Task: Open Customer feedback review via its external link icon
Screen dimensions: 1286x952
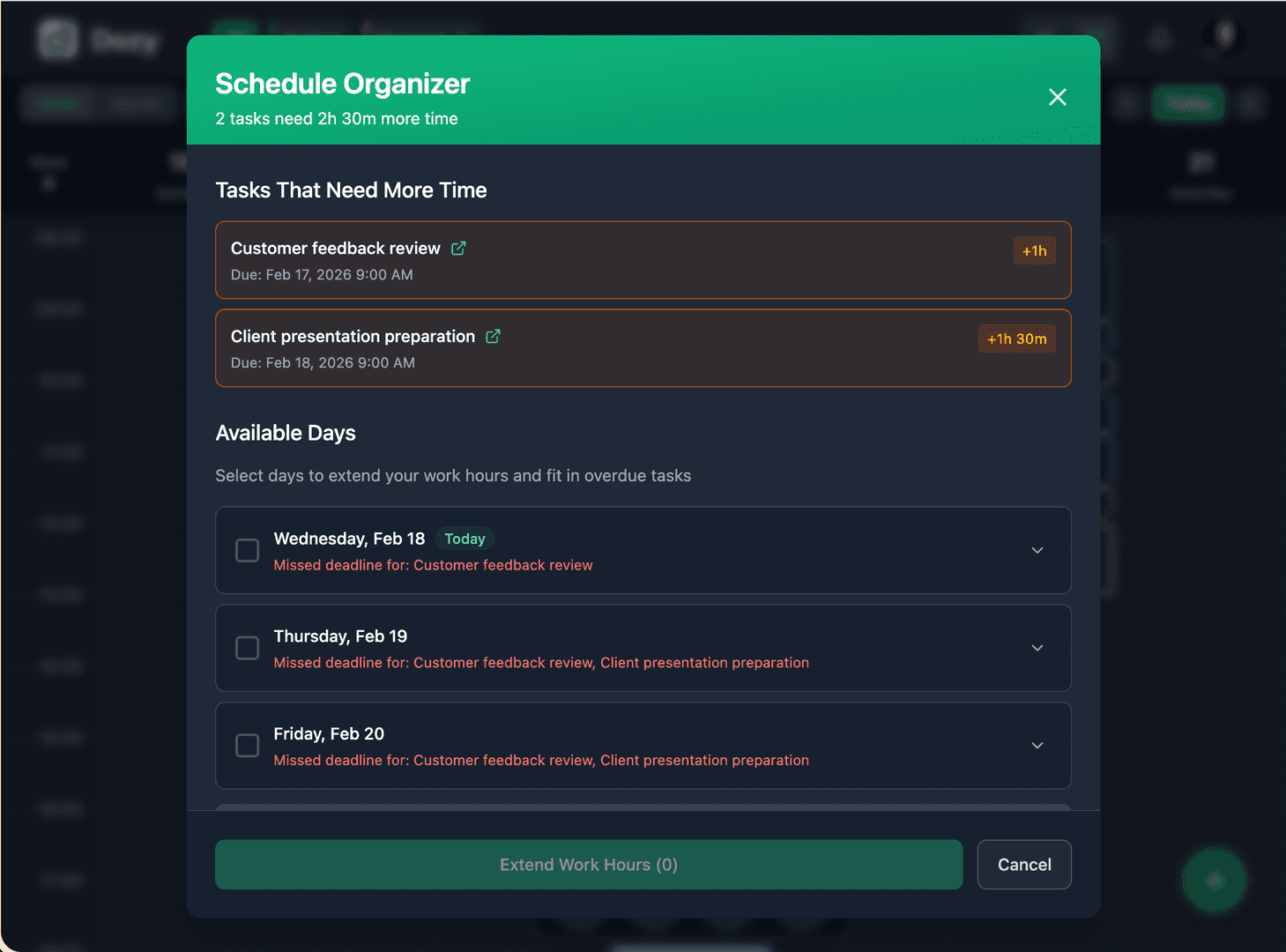Action: point(458,249)
